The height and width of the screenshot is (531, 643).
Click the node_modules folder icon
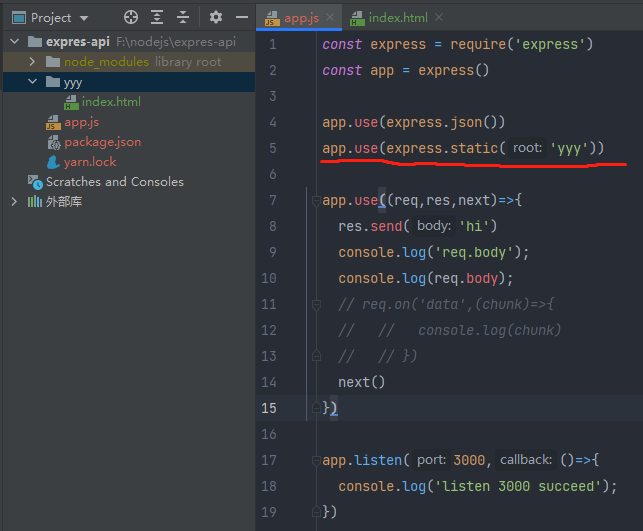(53, 62)
